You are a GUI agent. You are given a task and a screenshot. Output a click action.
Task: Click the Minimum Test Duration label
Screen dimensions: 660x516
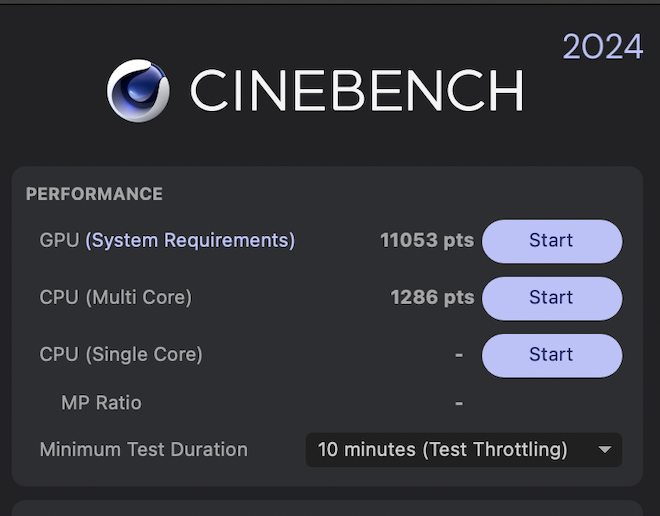(x=144, y=450)
